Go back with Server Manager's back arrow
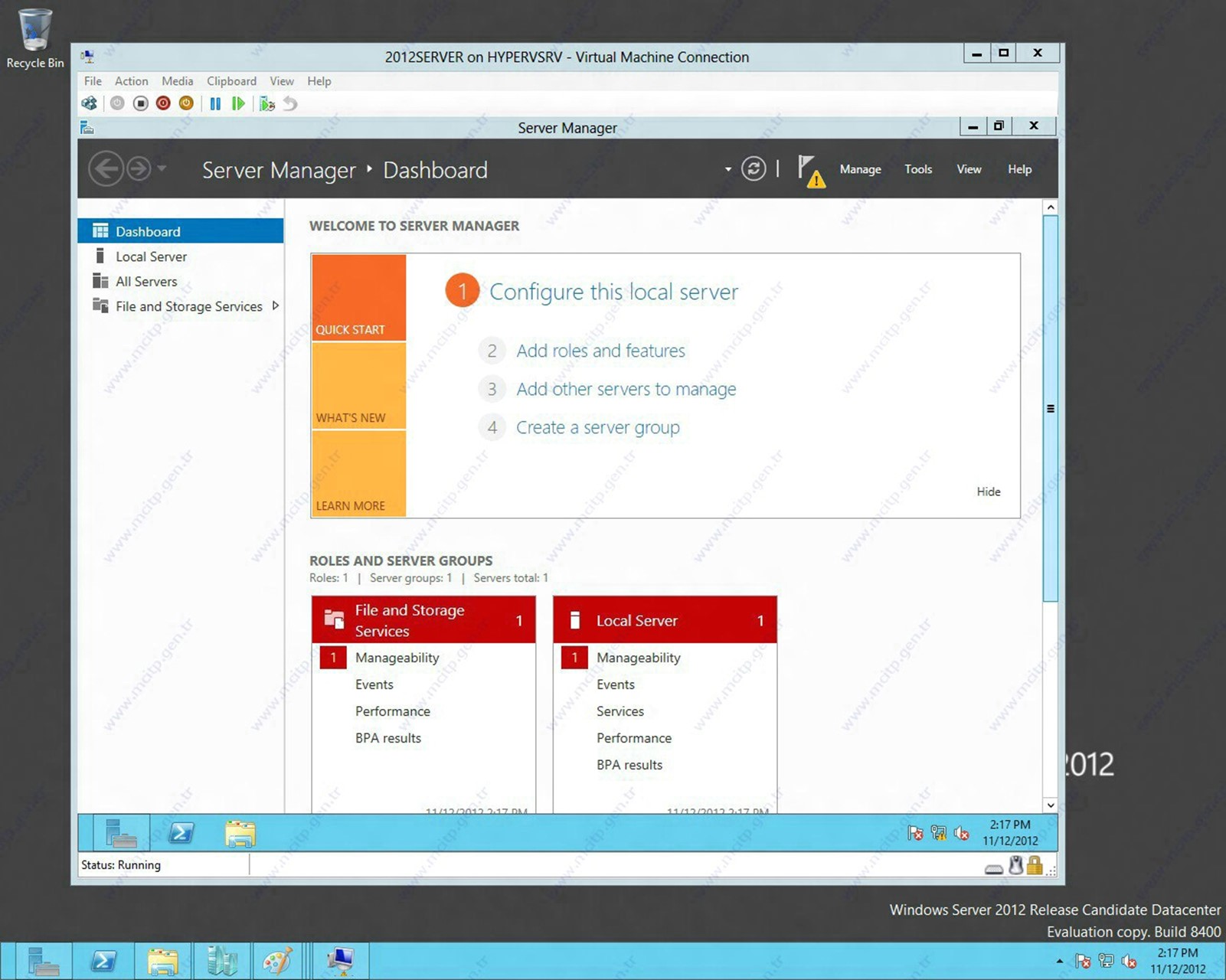The width and height of the screenshot is (1226, 980). (x=106, y=168)
